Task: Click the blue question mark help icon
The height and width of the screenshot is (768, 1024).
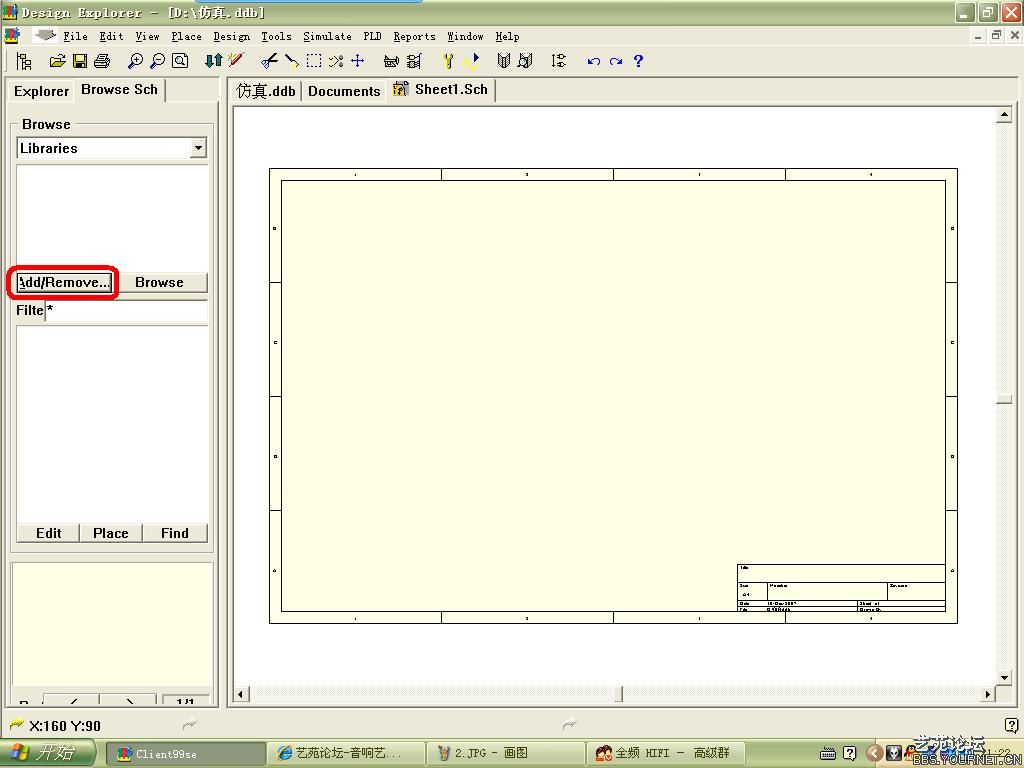Action: (638, 61)
